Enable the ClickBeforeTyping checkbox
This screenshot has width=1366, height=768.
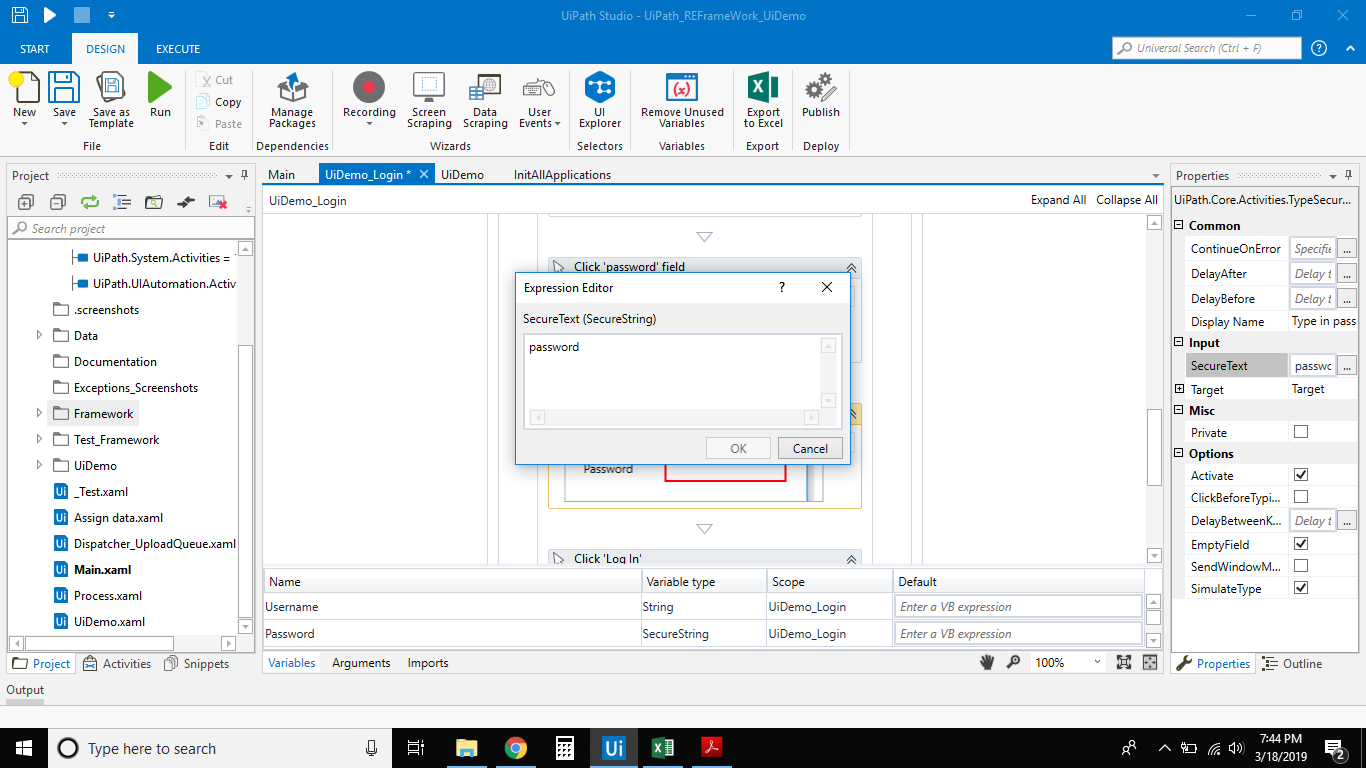(x=1301, y=497)
